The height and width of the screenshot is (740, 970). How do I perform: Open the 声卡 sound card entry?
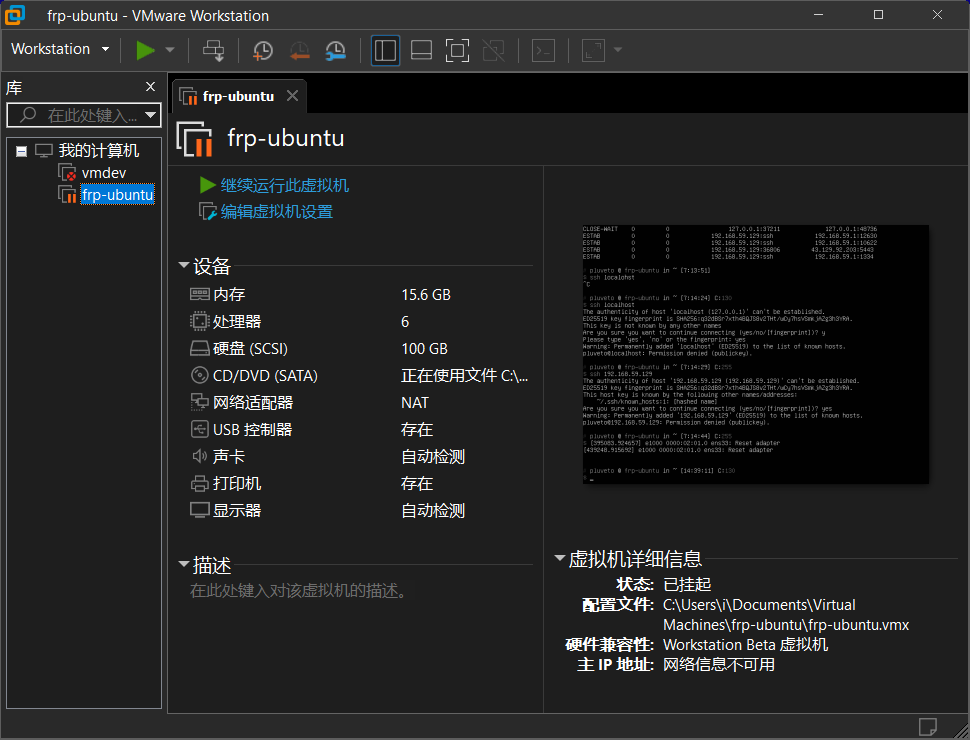[x=229, y=457]
